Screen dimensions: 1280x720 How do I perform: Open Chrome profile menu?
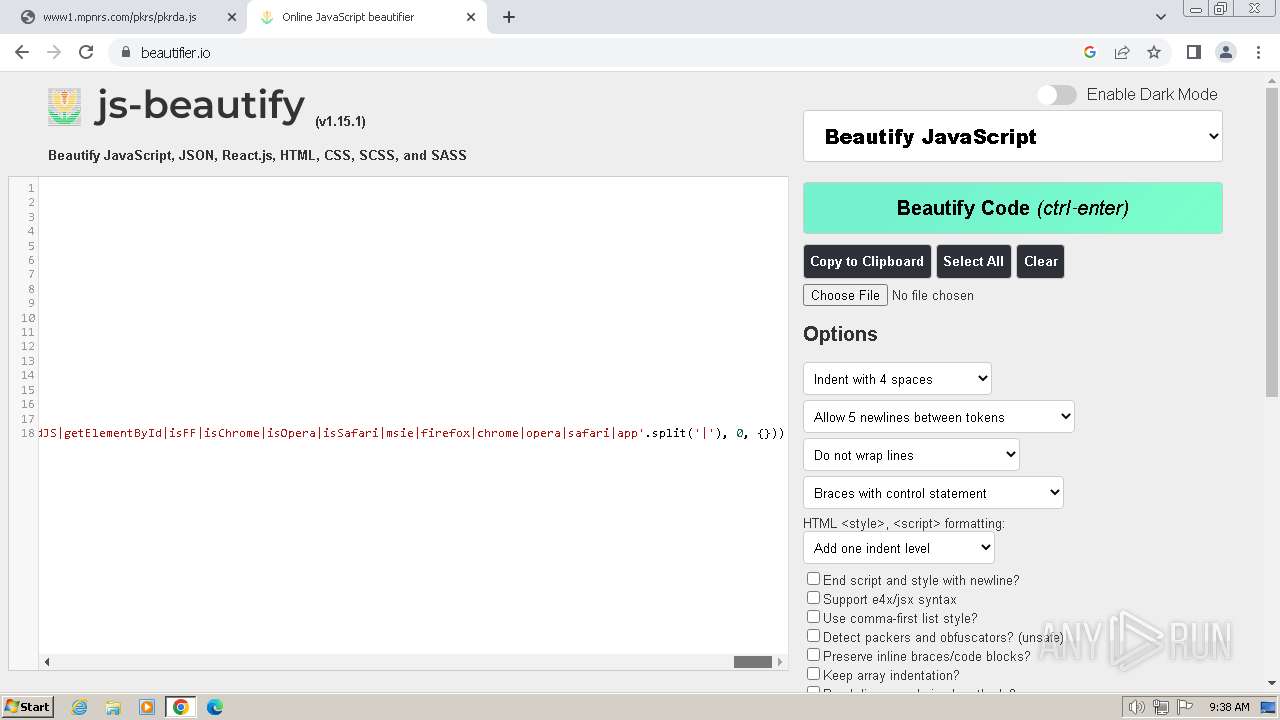coord(1225,52)
